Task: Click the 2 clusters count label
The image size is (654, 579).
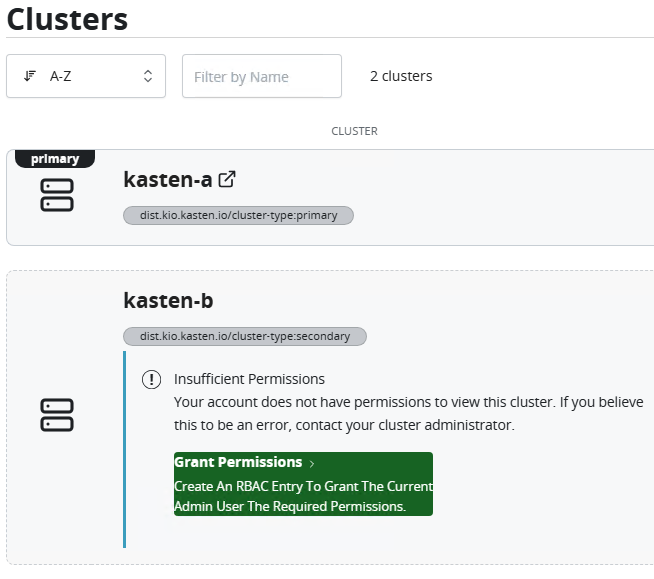Action: coord(400,76)
